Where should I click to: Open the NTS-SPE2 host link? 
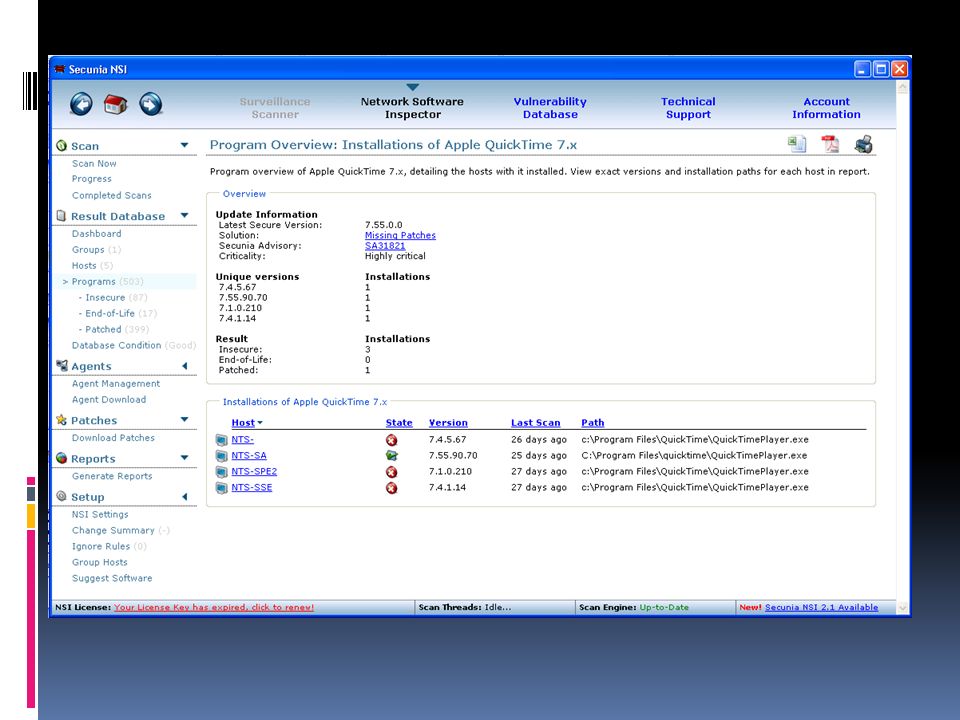pyautogui.click(x=254, y=471)
